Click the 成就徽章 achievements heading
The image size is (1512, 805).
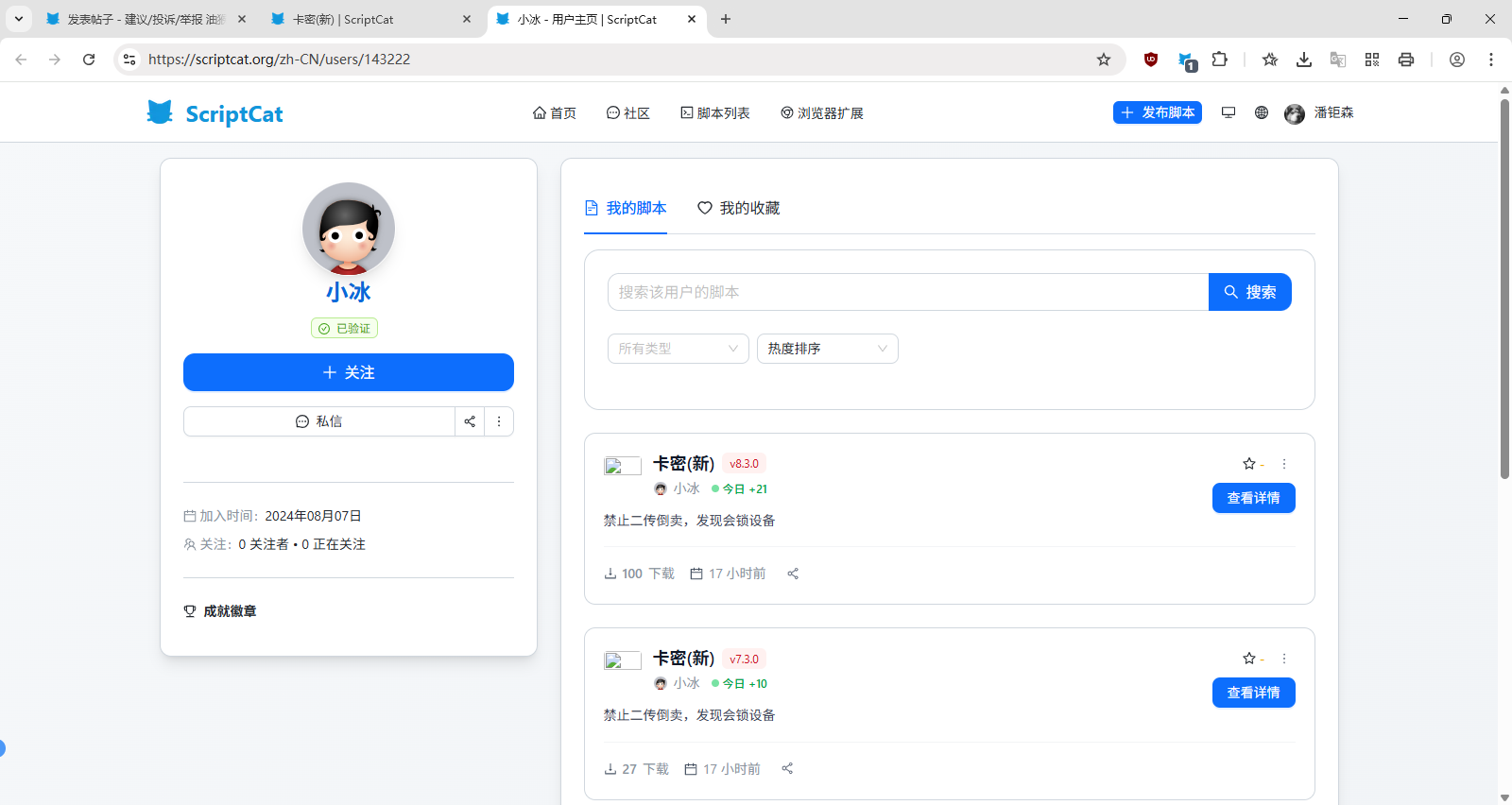coord(230,611)
